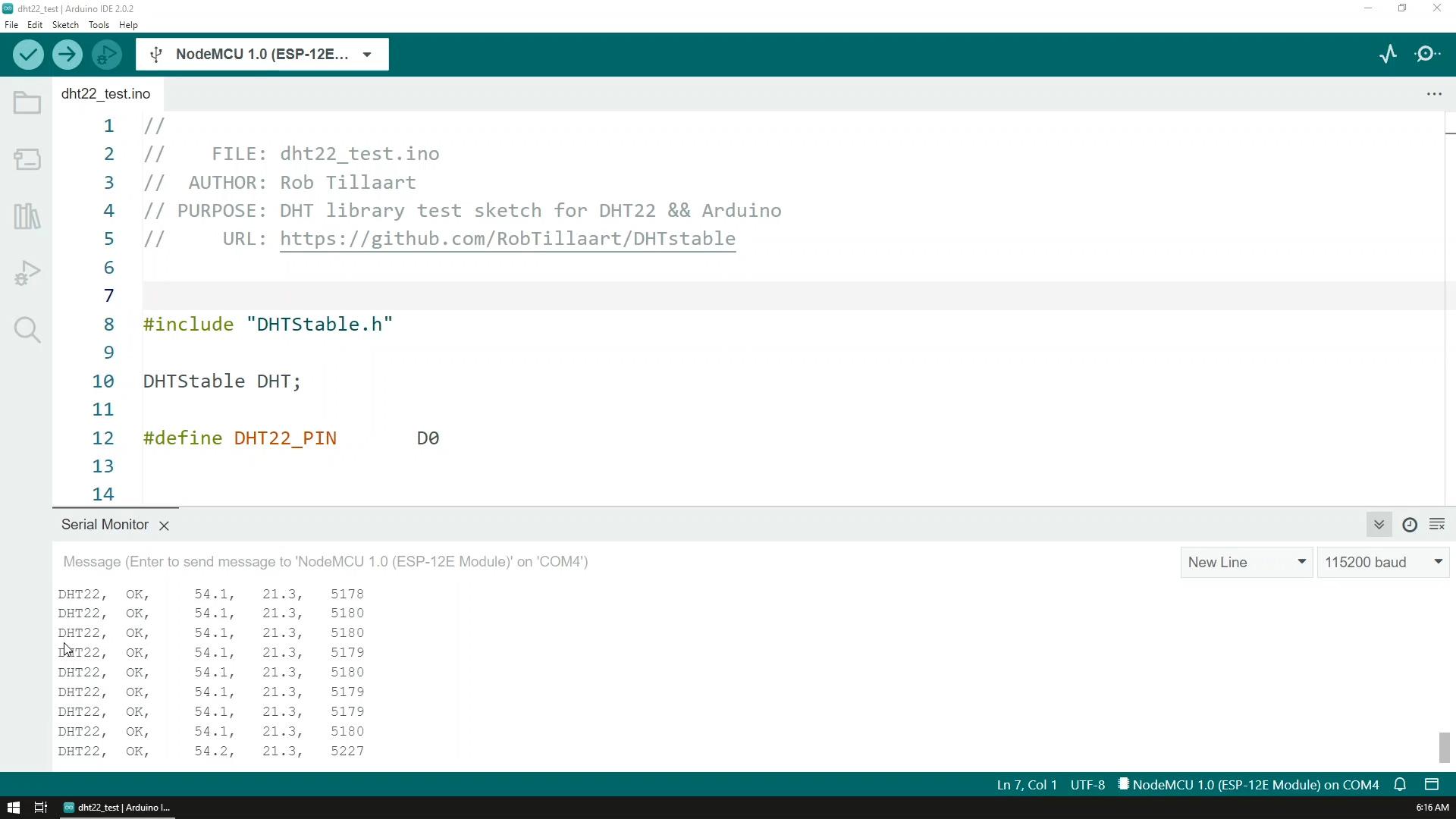Open the Serial Monitor magnifier icon
The height and width of the screenshot is (819, 1456).
[x=1428, y=55]
